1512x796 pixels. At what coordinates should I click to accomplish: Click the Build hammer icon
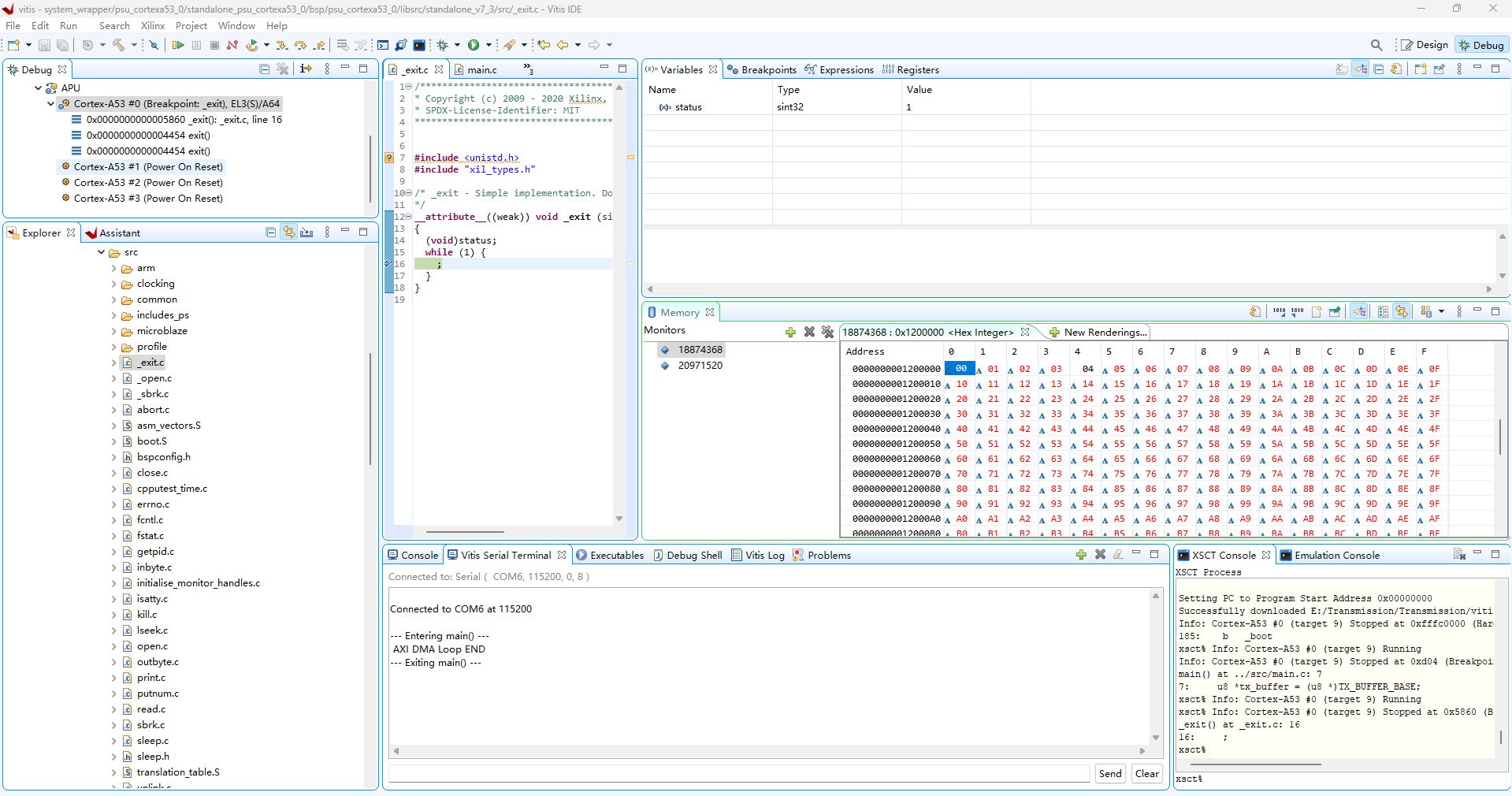pos(119,45)
